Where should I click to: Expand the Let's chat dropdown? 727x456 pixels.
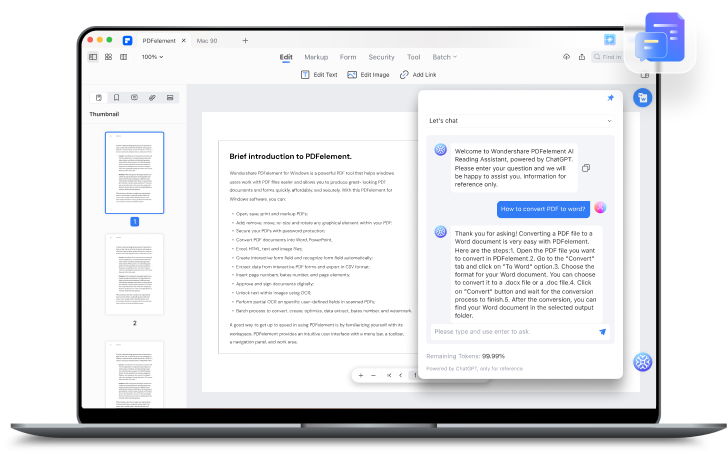520,120
